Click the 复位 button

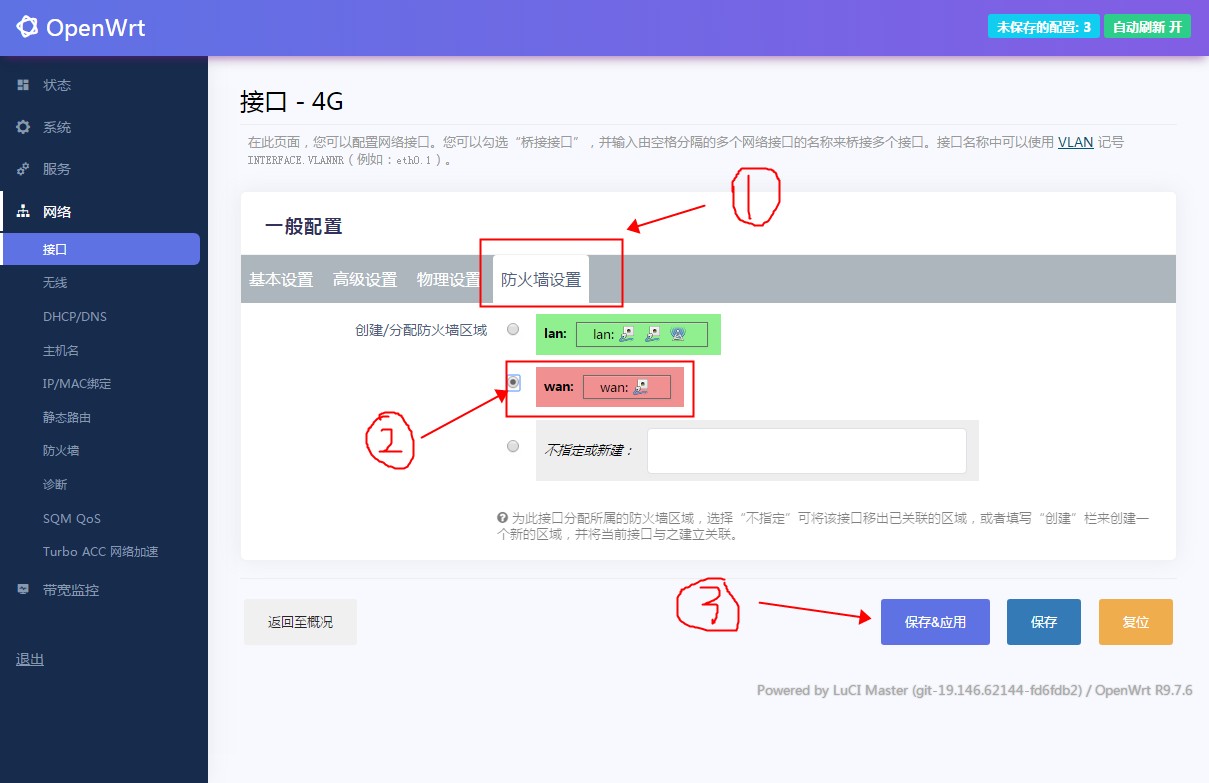[x=1136, y=622]
